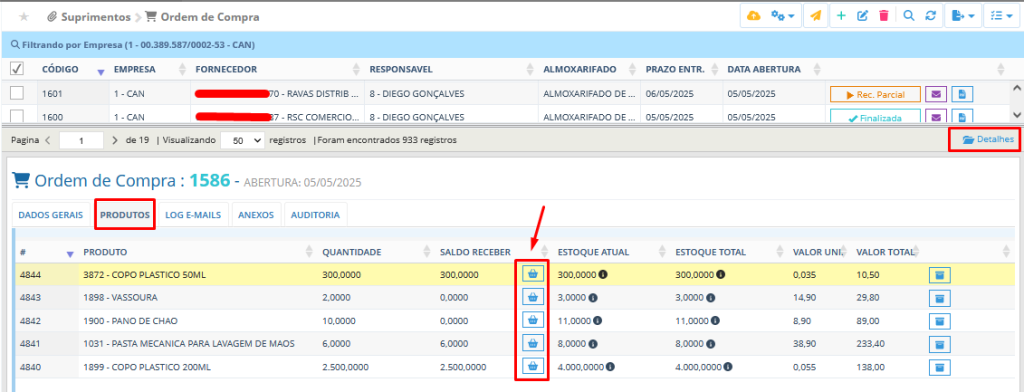Sort by PRODUTO column header
This screenshot has width=1024, height=392.
105,252
